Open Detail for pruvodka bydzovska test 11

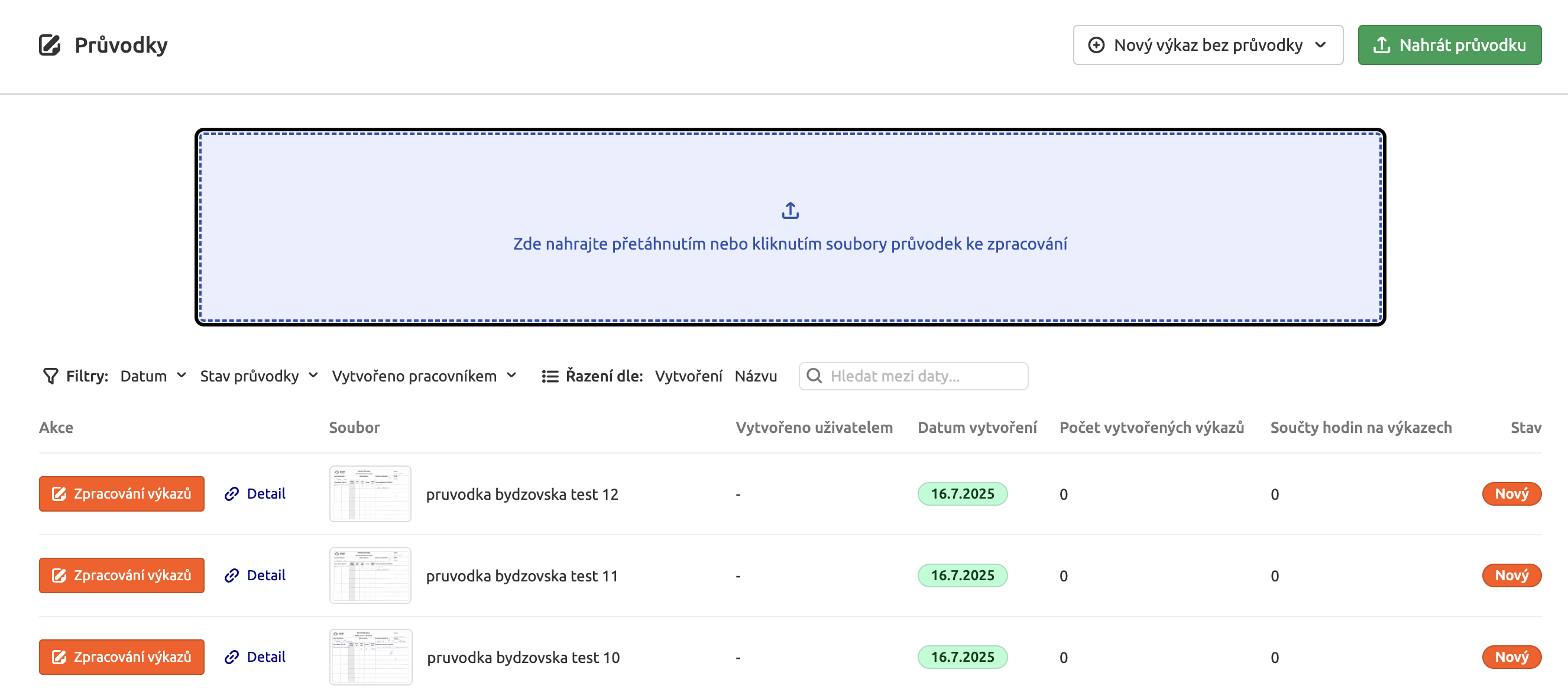pyautogui.click(x=266, y=575)
